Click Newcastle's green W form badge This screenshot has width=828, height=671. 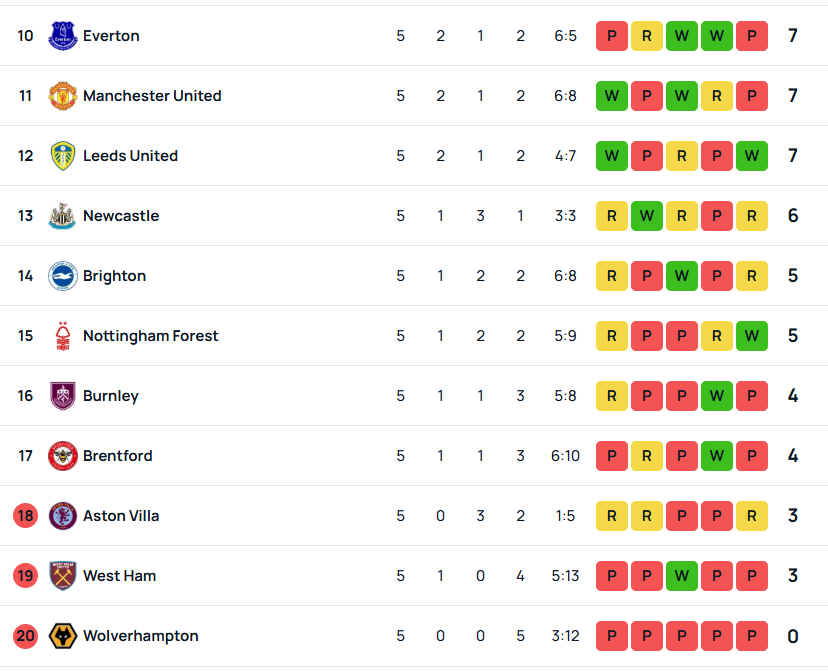click(x=647, y=216)
